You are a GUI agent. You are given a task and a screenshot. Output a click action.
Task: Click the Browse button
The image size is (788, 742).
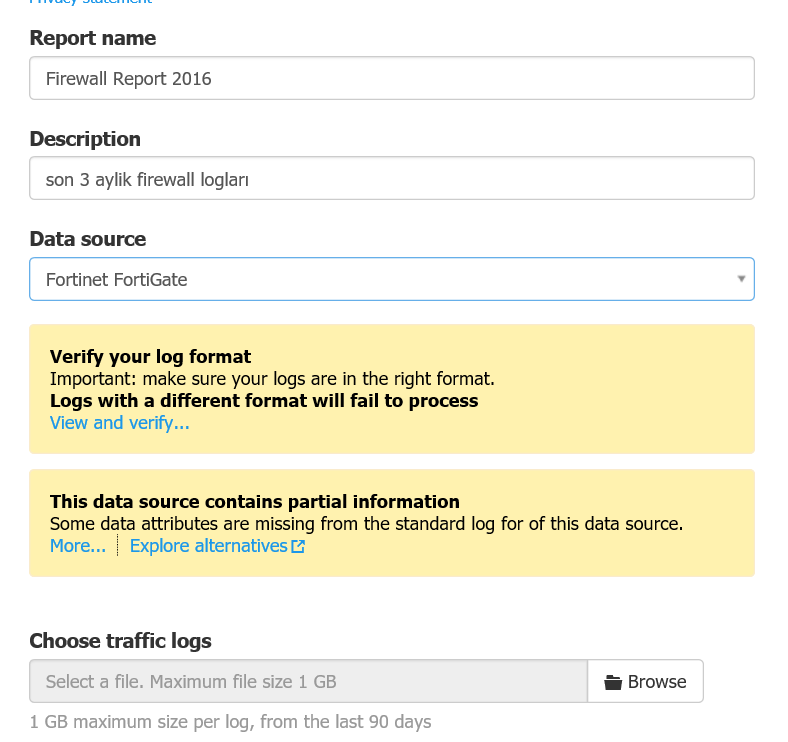[x=645, y=681]
